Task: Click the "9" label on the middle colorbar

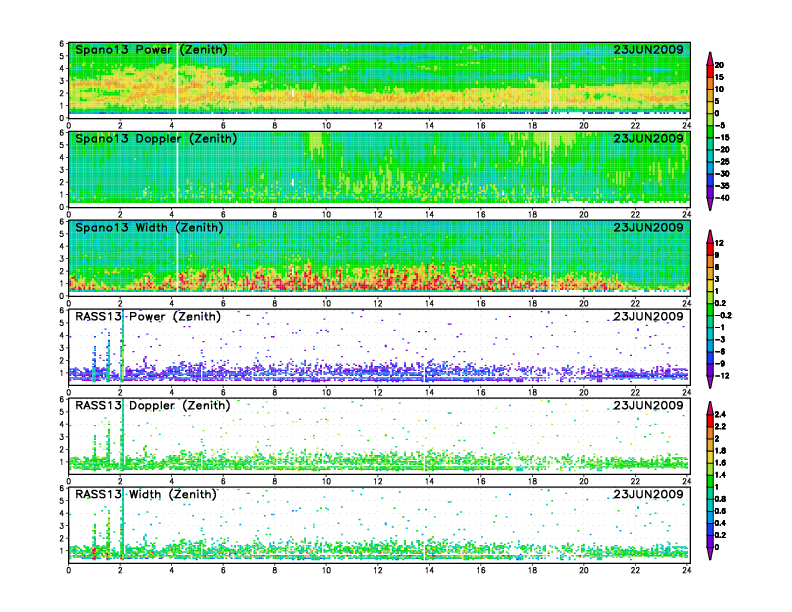Action: (x=717, y=256)
